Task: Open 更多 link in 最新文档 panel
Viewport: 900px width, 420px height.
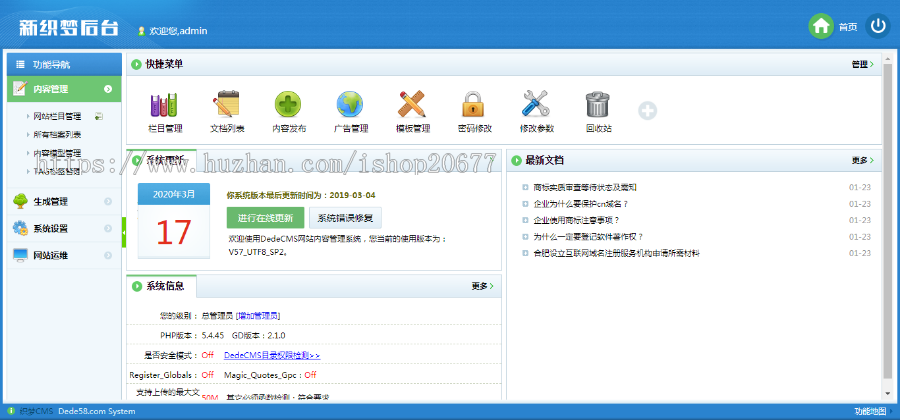Action: (x=862, y=160)
